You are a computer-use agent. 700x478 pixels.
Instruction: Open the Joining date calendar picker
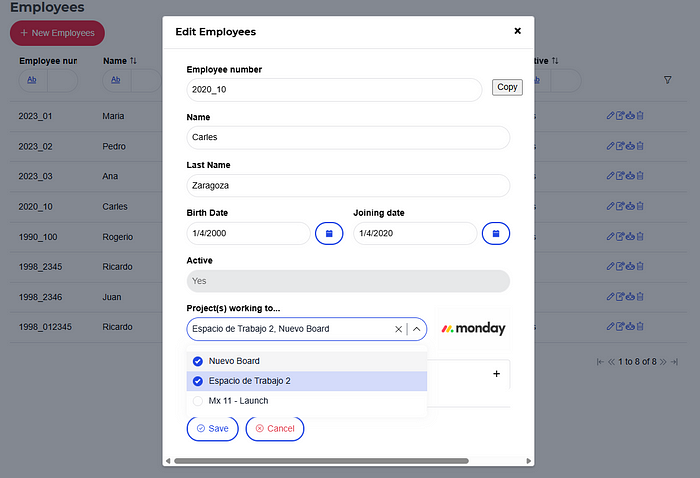(495, 233)
